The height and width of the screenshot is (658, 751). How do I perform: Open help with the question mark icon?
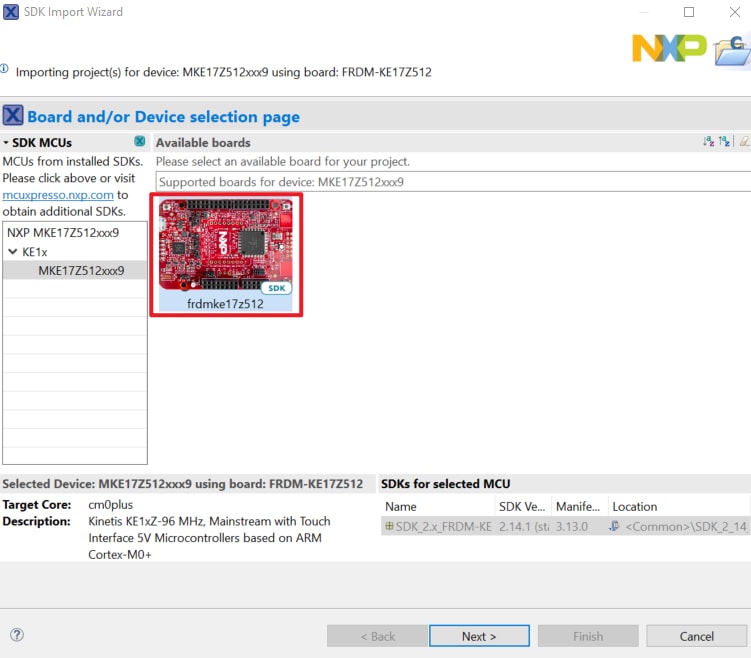17,635
